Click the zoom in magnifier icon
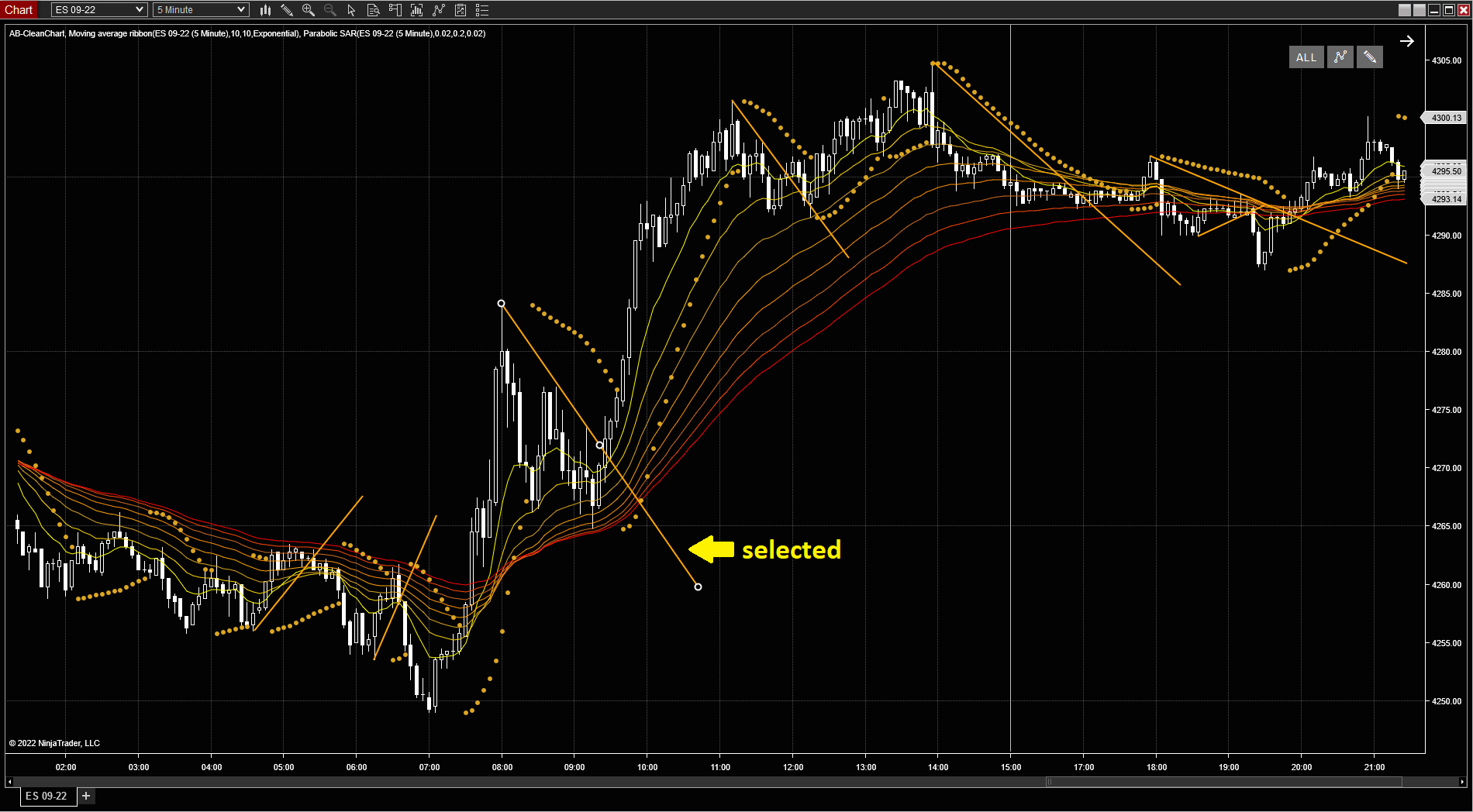 click(309, 10)
